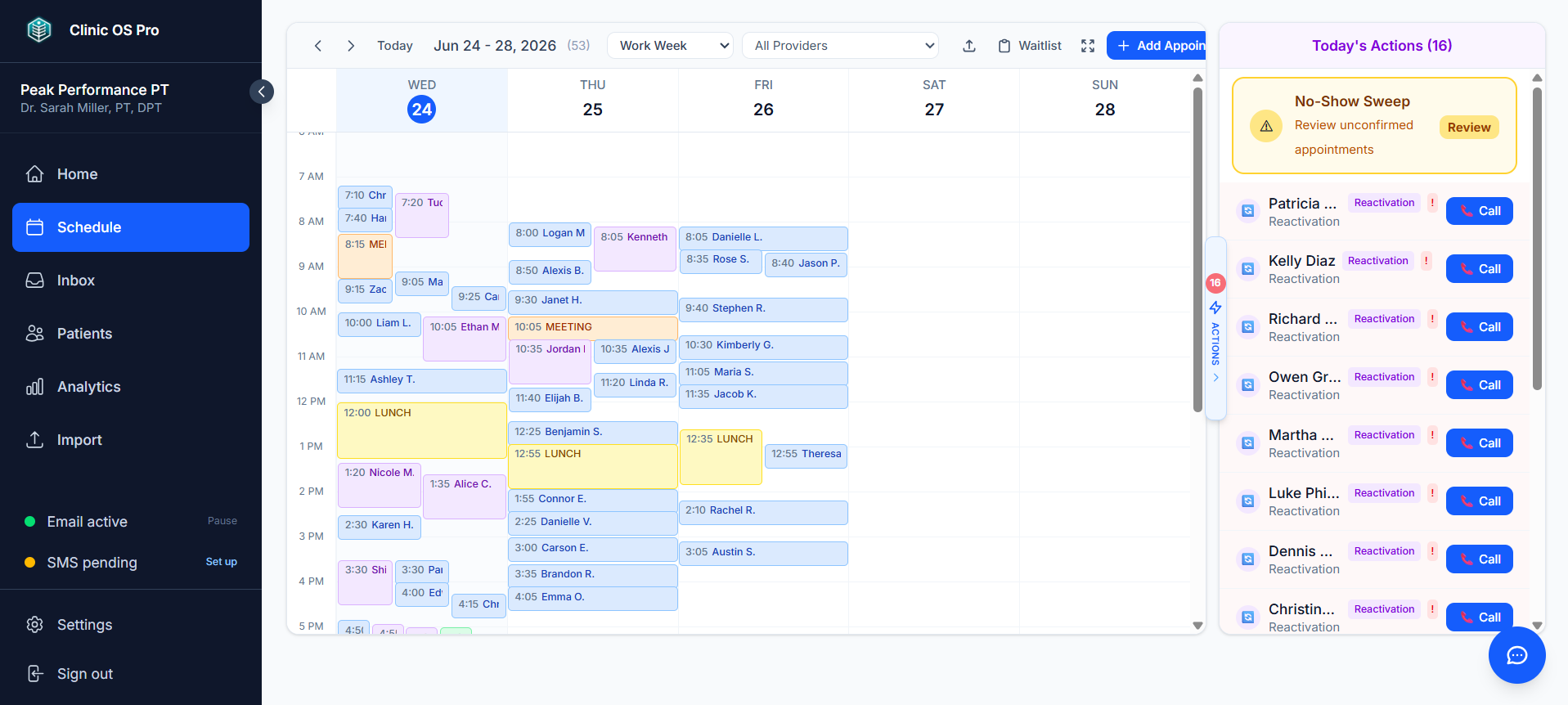Image resolution: width=1568 pixels, height=705 pixels.
Task: Open the Waitlist clipboard
Action: point(1030,46)
